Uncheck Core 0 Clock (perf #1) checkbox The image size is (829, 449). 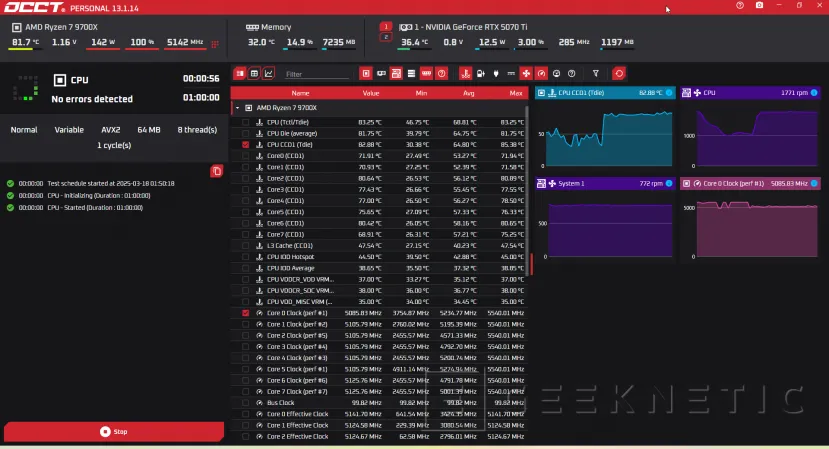(x=245, y=313)
